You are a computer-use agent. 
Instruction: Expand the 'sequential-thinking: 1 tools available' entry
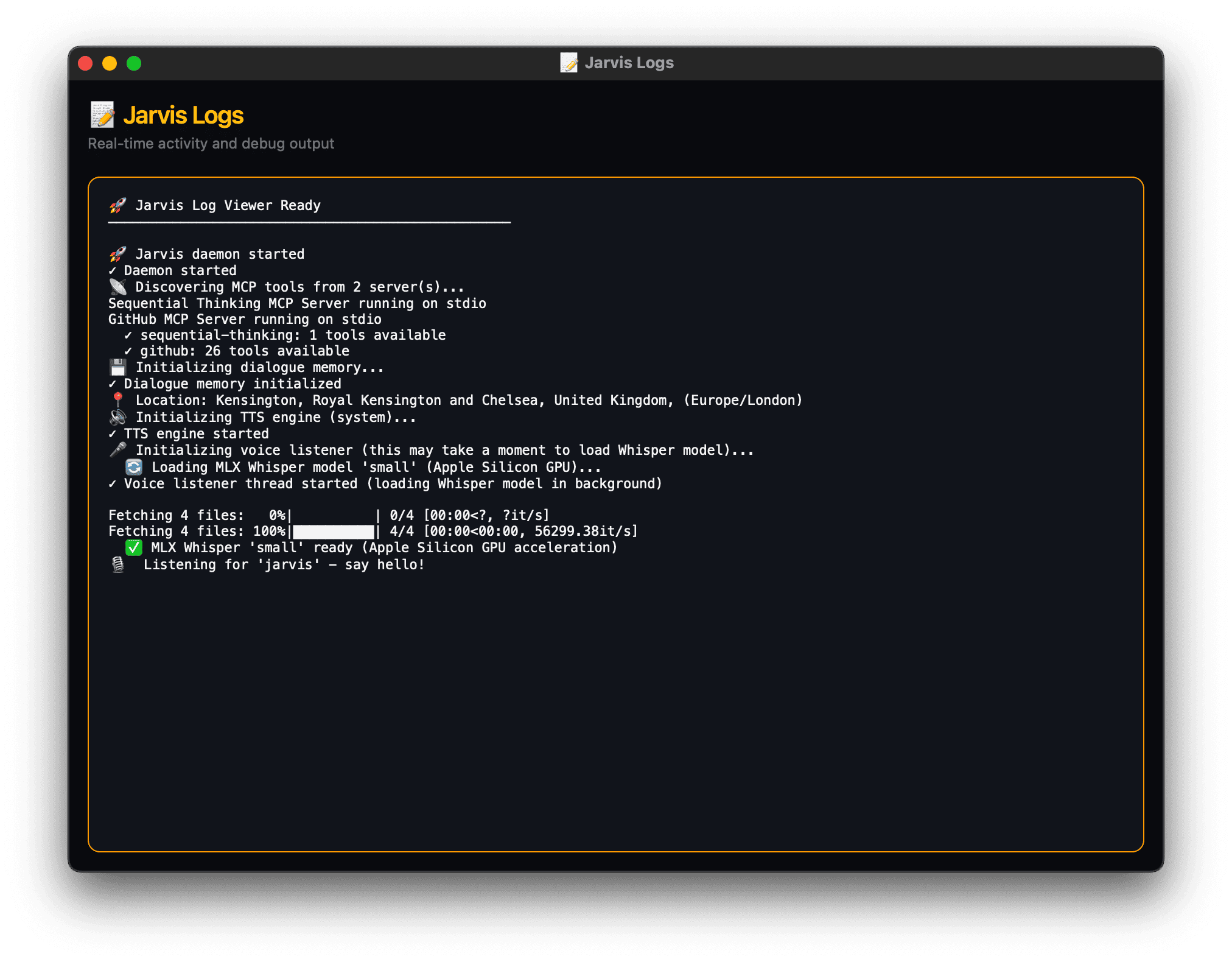292,334
